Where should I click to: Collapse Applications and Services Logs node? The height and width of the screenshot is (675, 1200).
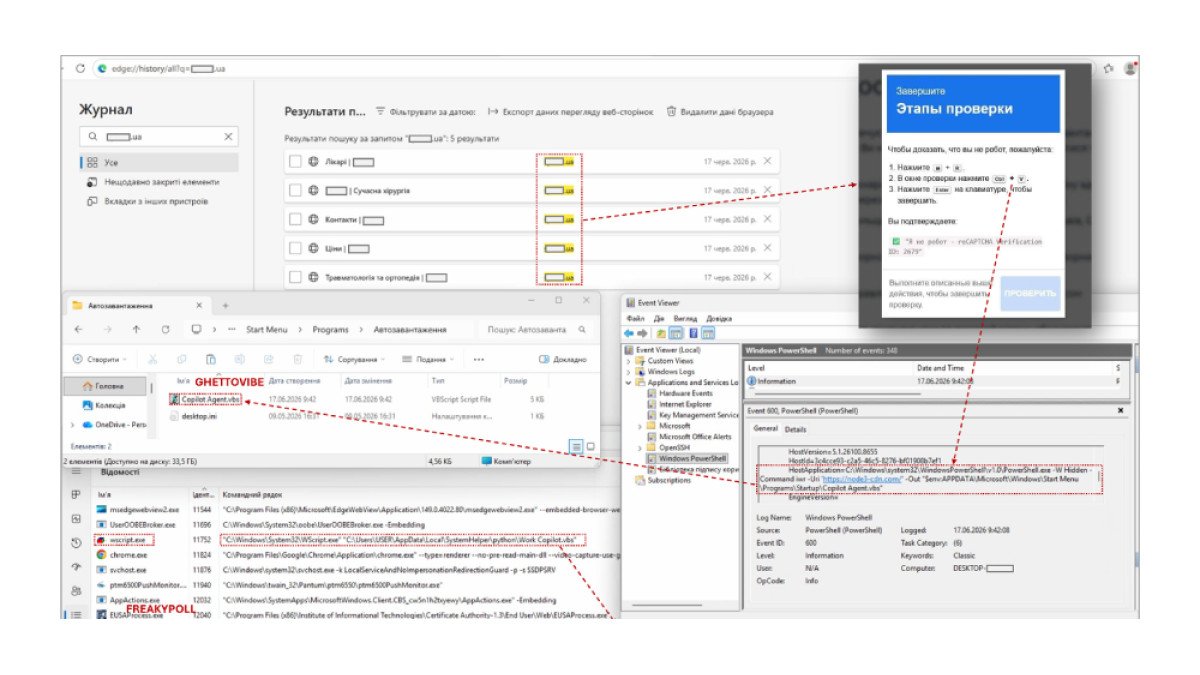click(629, 383)
